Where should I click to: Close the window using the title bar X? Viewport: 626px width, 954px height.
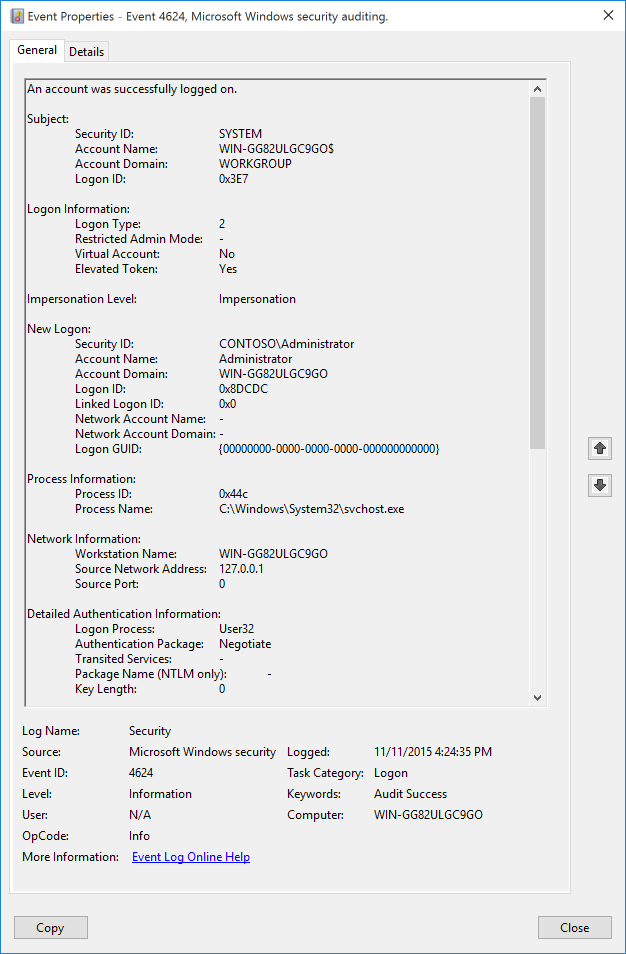(608, 15)
